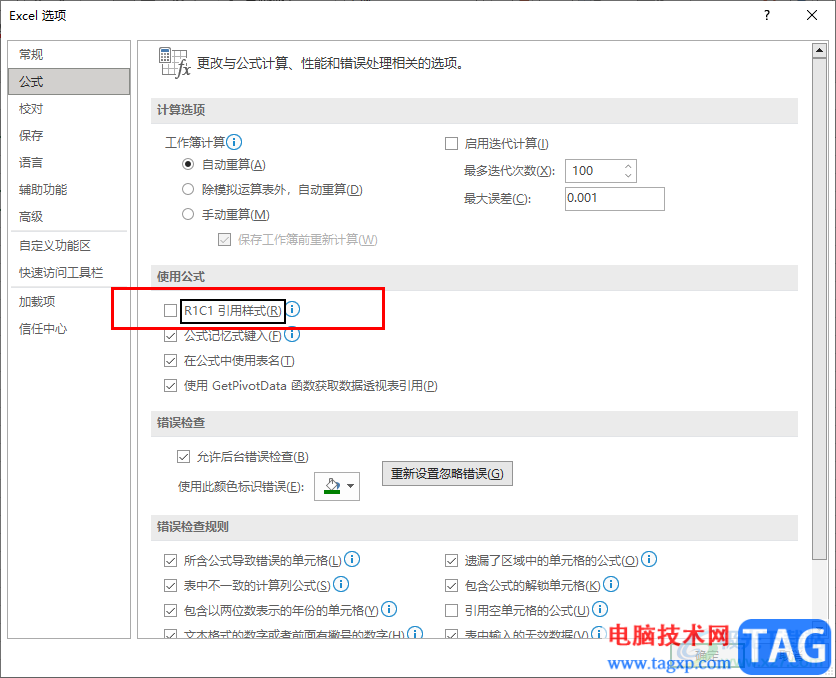Screen dimensions: 836x678
Task: Decrease 最多迭代次数 with spinner down arrow
Action: [628, 175]
